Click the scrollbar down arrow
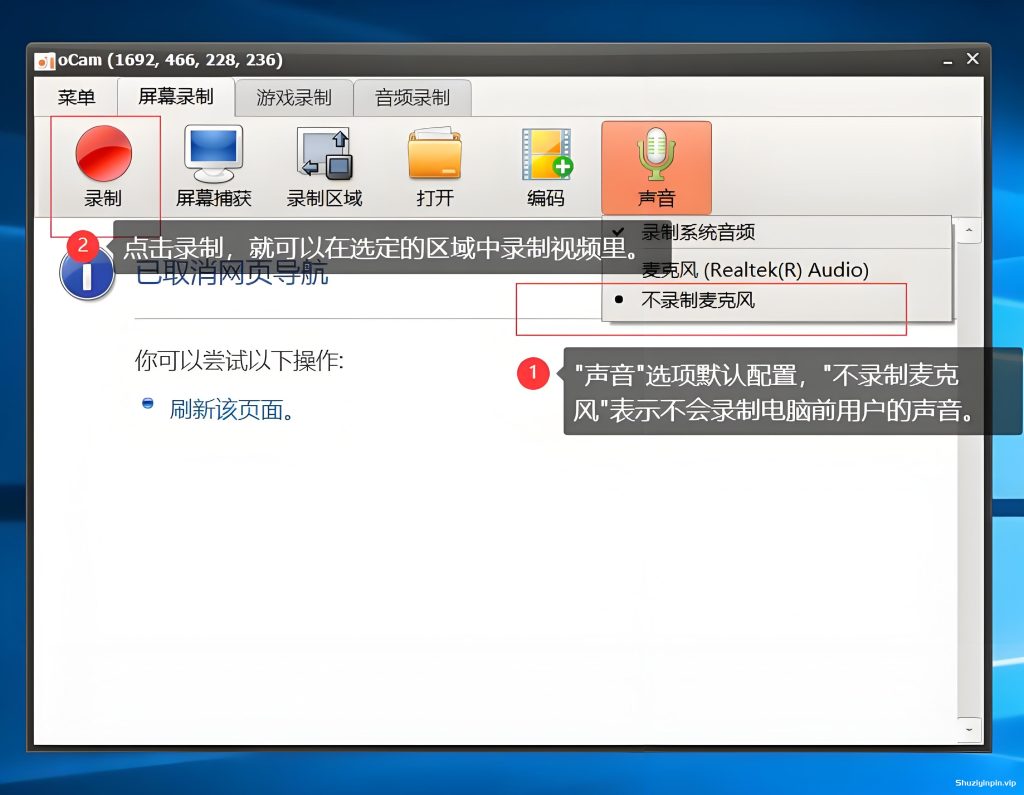This screenshot has height=795, width=1024. [968, 730]
